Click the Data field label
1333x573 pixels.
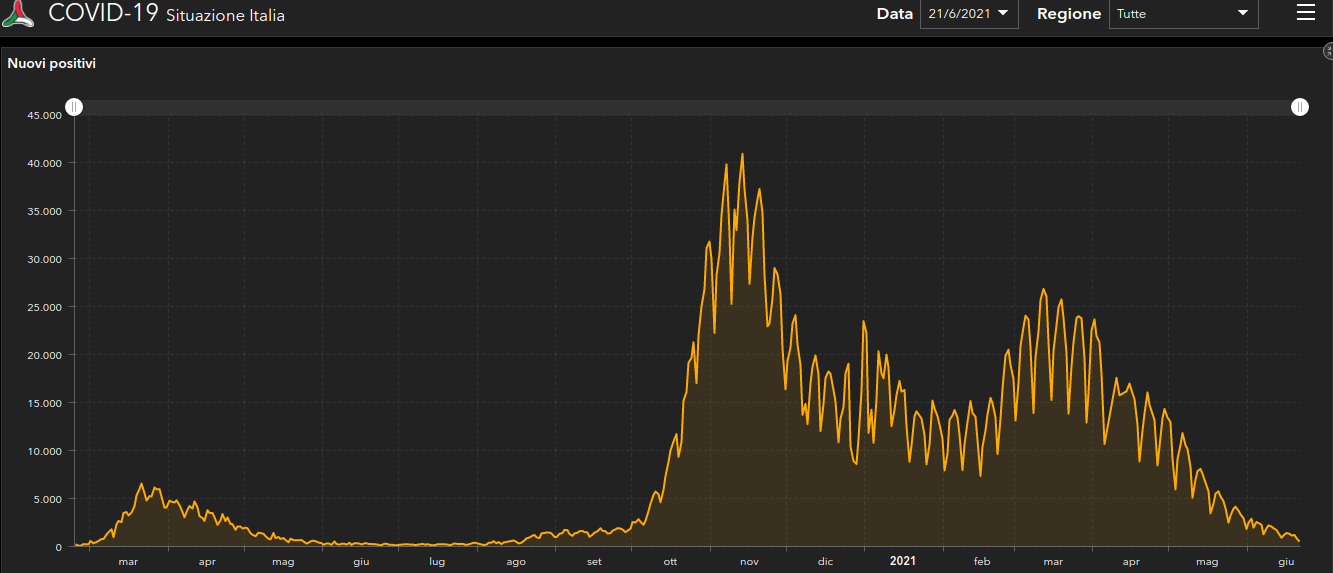894,14
